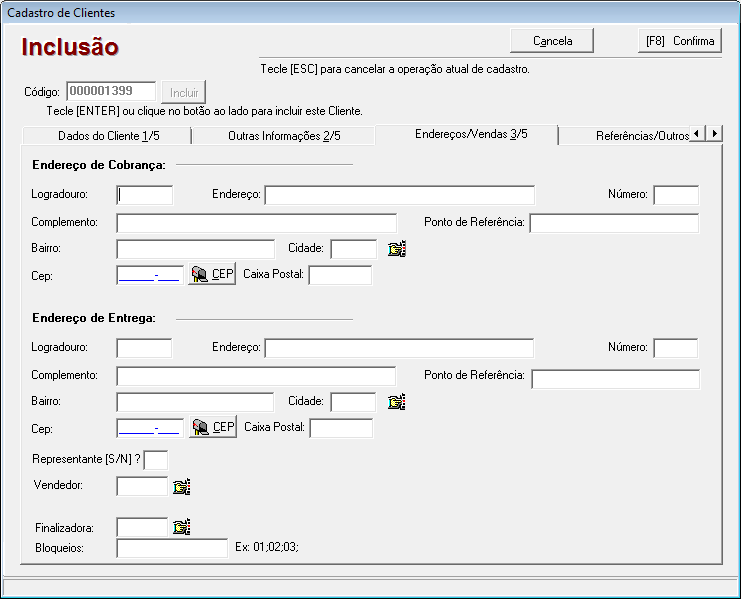Select the Cobrança Número field
The image size is (741, 599).
tap(676, 195)
